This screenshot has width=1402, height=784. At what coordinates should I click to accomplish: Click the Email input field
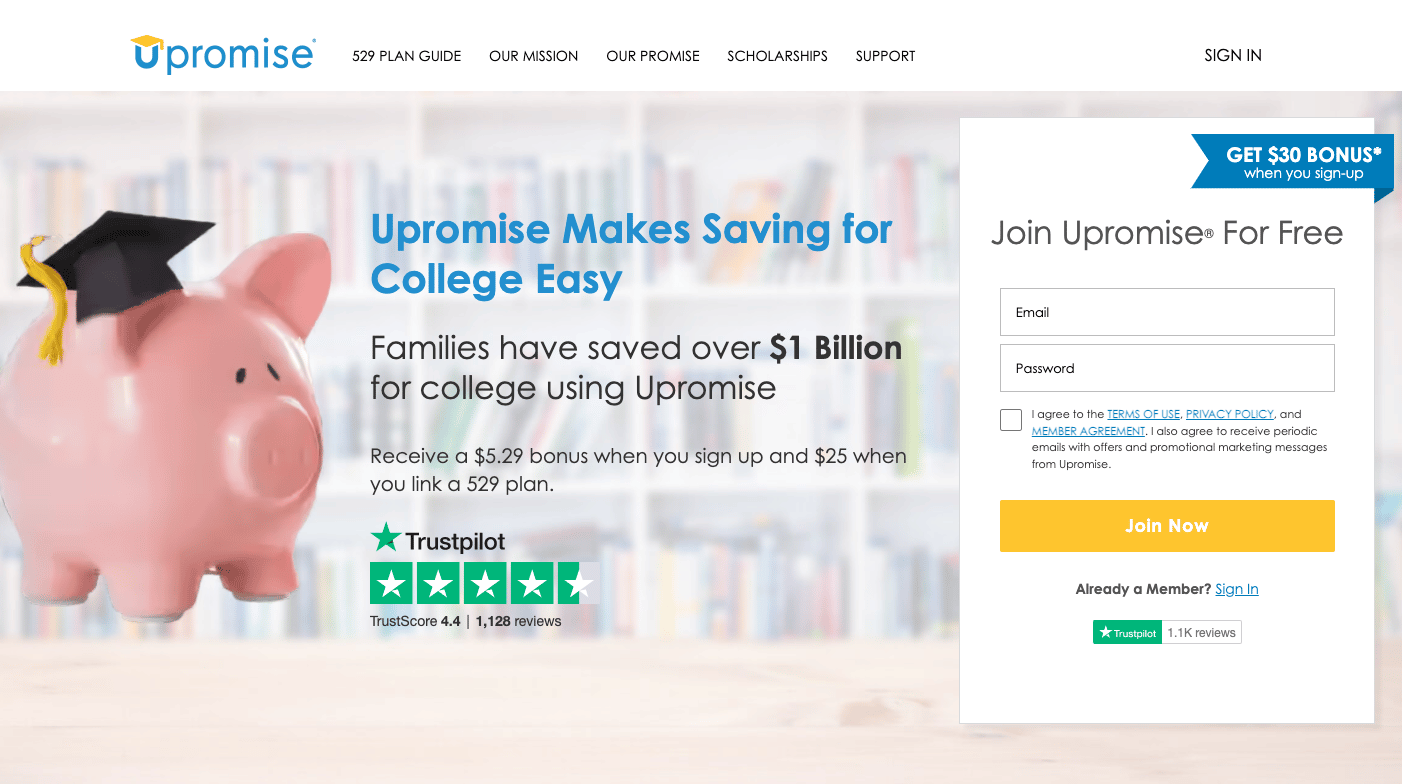[x=1166, y=311]
